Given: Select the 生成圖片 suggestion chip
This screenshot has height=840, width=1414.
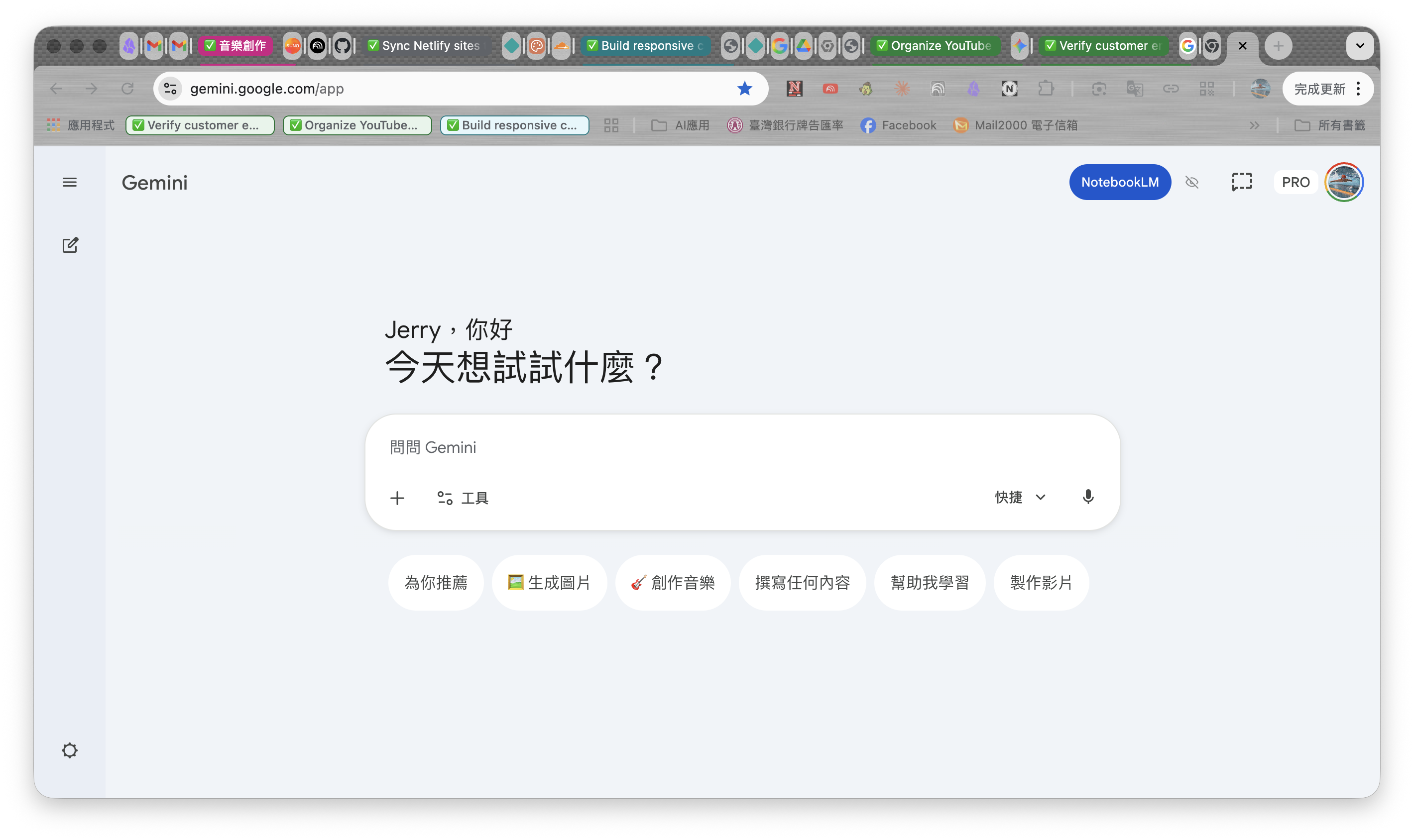Looking at the screenshot, I should click(549, 582).
